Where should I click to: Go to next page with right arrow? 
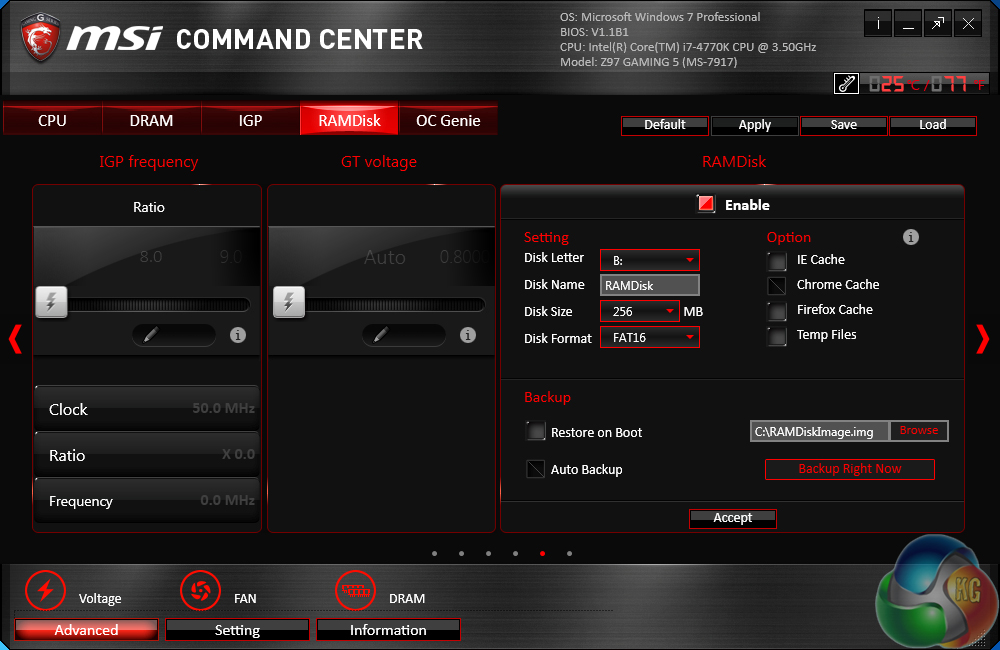983,339
